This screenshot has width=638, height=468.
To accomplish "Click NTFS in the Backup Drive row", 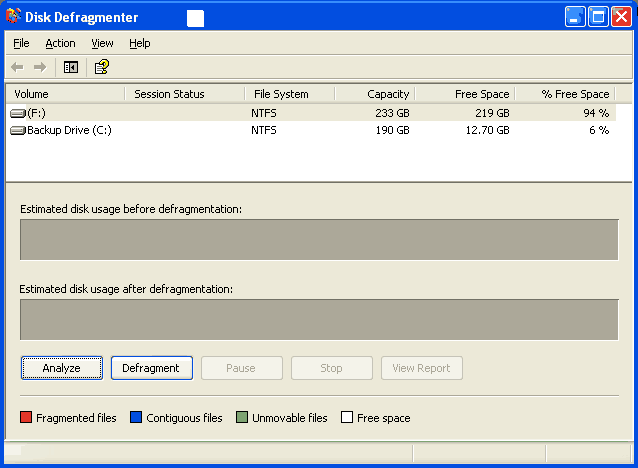I will 264,130.
